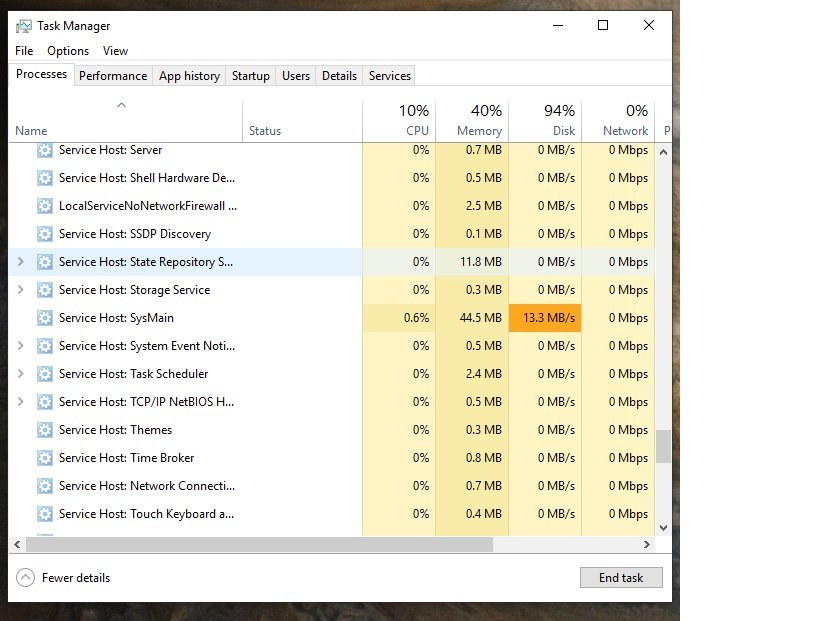Image resolution: width=819 pixels, height=621 pixels.
Task: Click gear icon of SysMain row
Action: 45,318
